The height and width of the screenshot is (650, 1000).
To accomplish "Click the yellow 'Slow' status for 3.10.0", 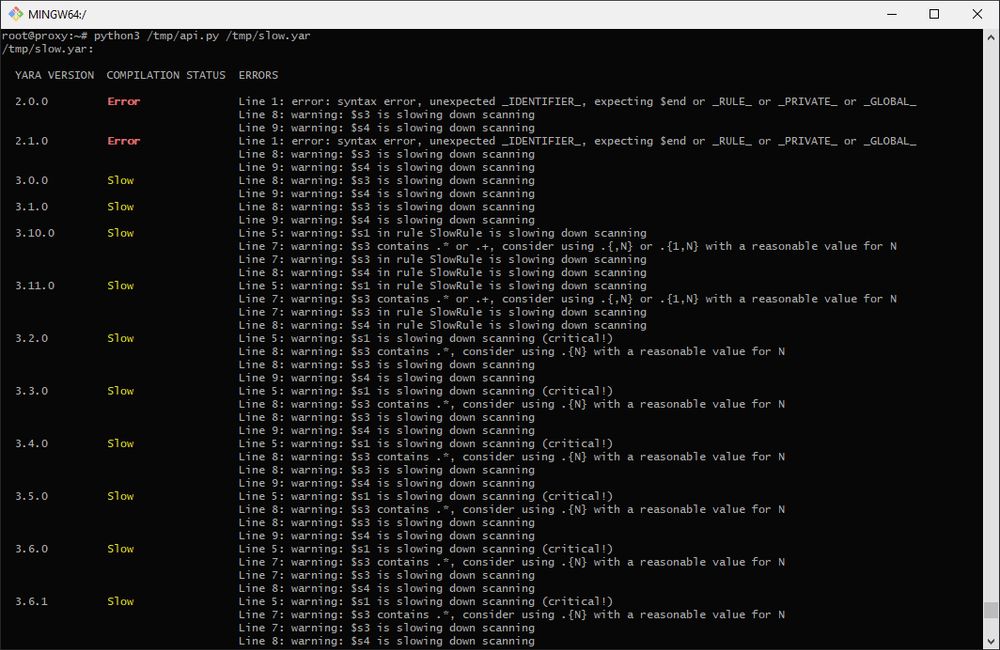I will click(121, 233).
